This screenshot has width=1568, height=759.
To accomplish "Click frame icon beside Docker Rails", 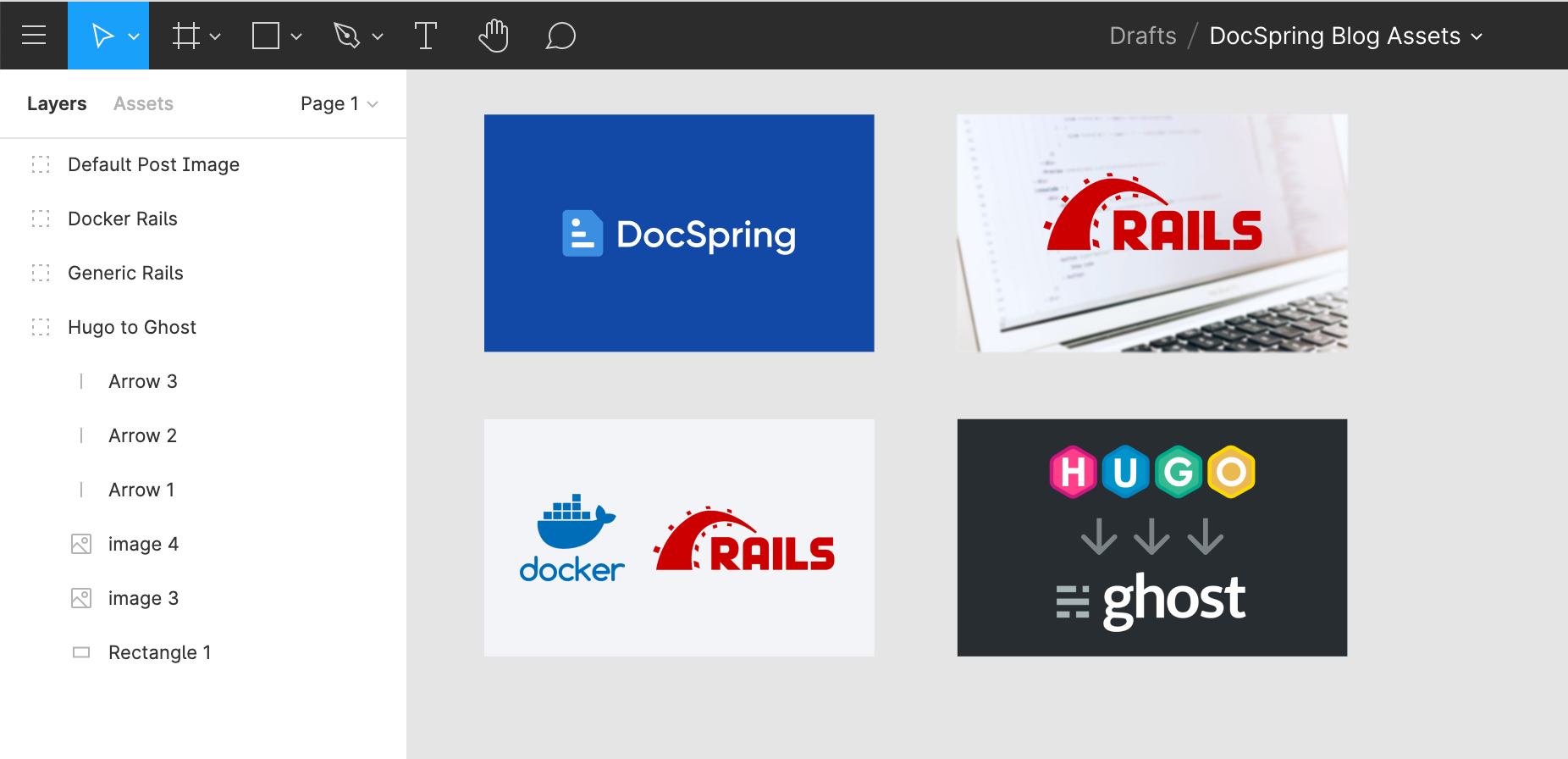I will coord(41,219).
